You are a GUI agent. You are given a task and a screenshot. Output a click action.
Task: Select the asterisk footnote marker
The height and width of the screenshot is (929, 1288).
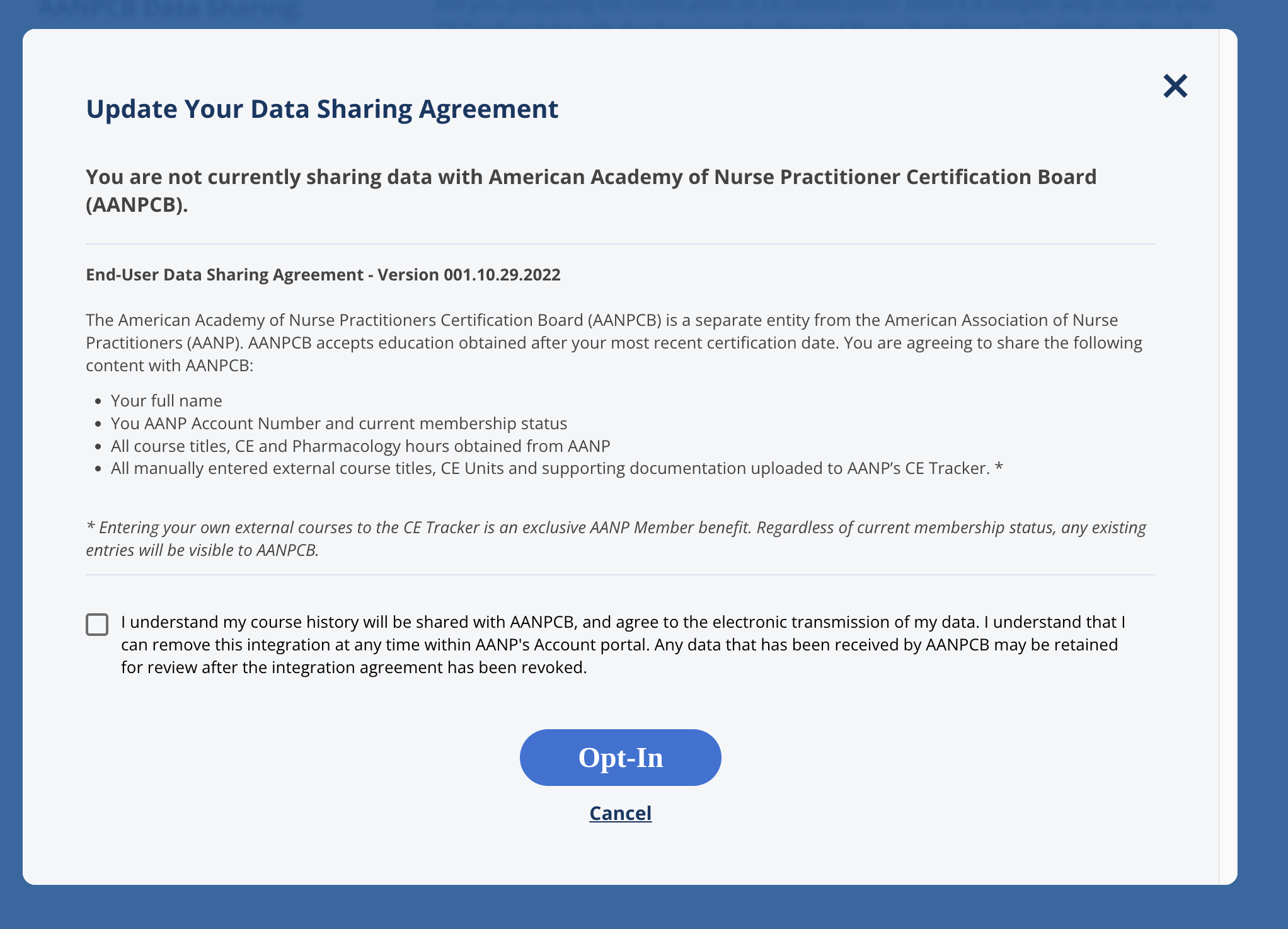click(x=998, y=468)
